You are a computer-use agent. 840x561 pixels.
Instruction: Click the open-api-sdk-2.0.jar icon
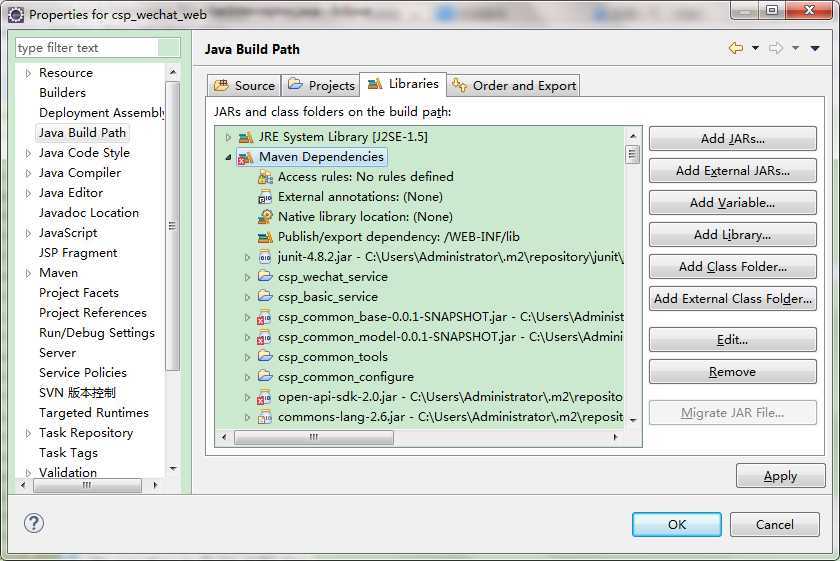click(x=265, y=397)
